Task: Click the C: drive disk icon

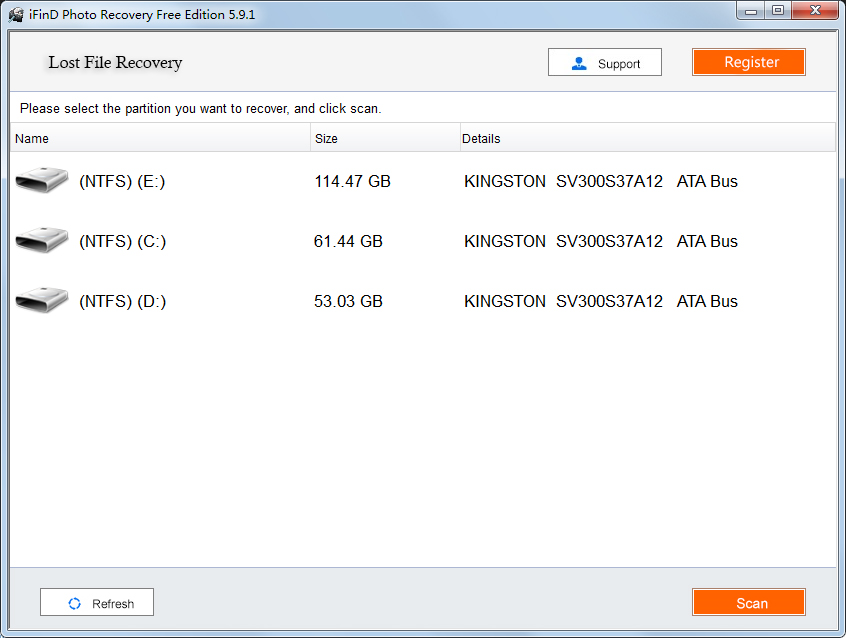Action: [x=42, y=241]
